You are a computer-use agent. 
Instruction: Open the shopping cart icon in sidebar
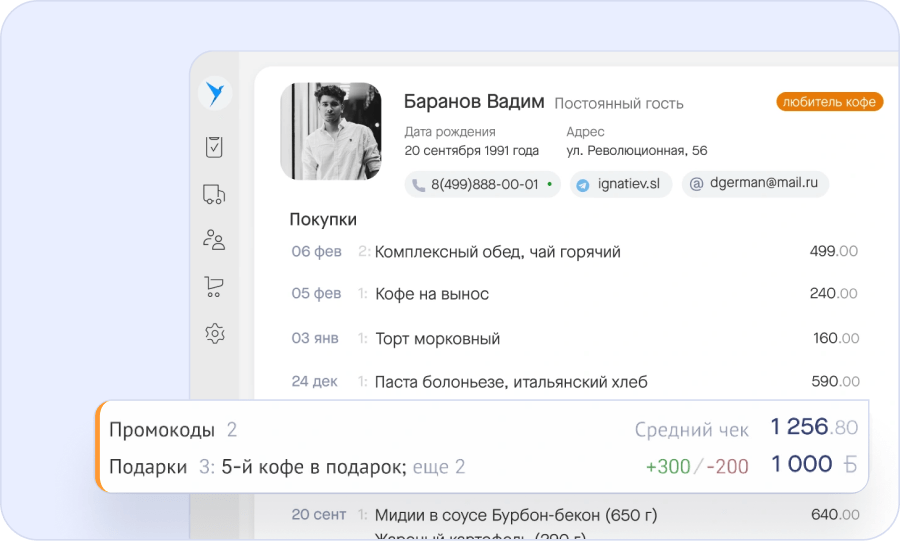(x=214, y=286)
